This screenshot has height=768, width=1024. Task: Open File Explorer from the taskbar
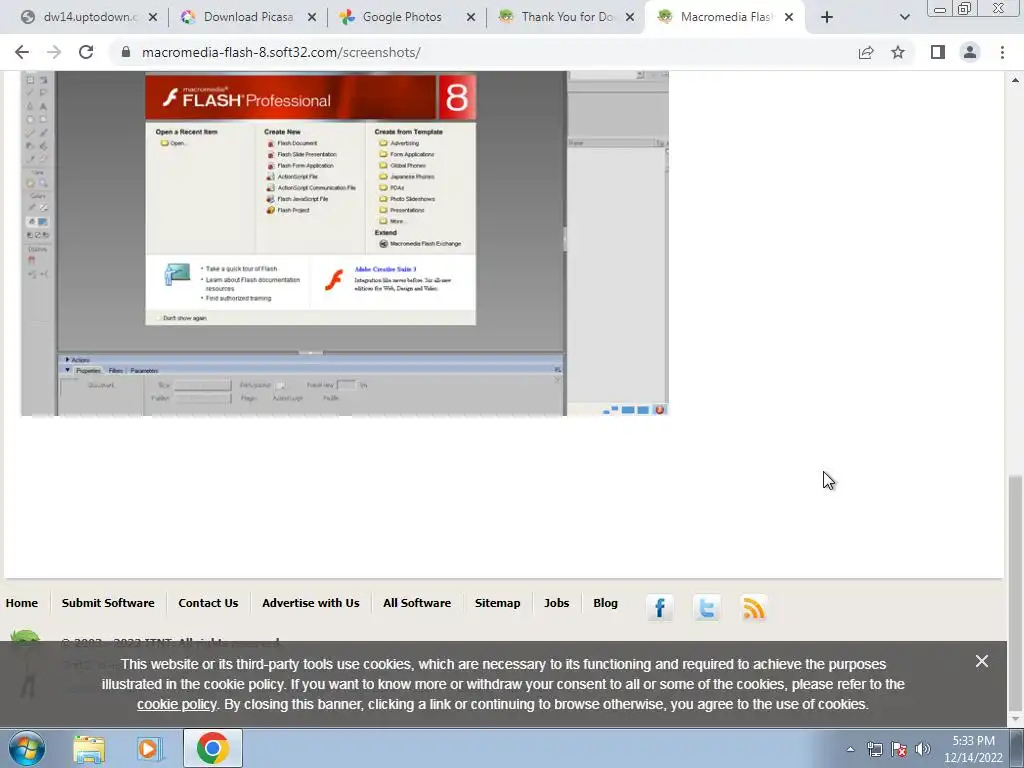pos(89,748)
